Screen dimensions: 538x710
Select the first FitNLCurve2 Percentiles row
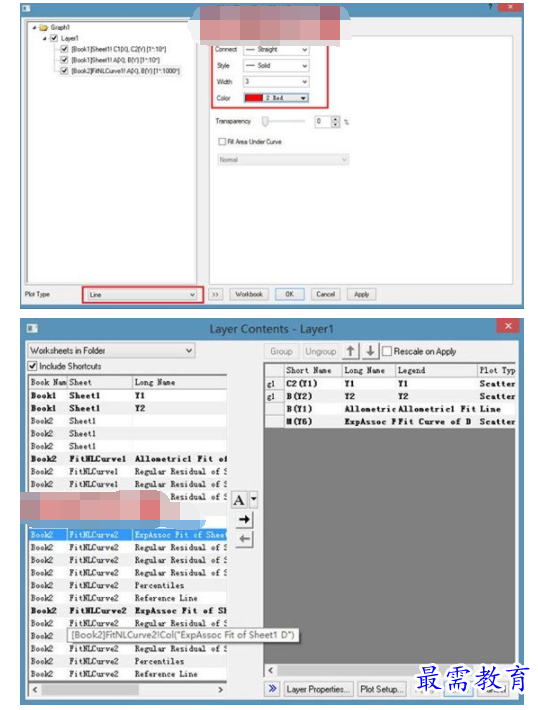(x=128, y=585)
